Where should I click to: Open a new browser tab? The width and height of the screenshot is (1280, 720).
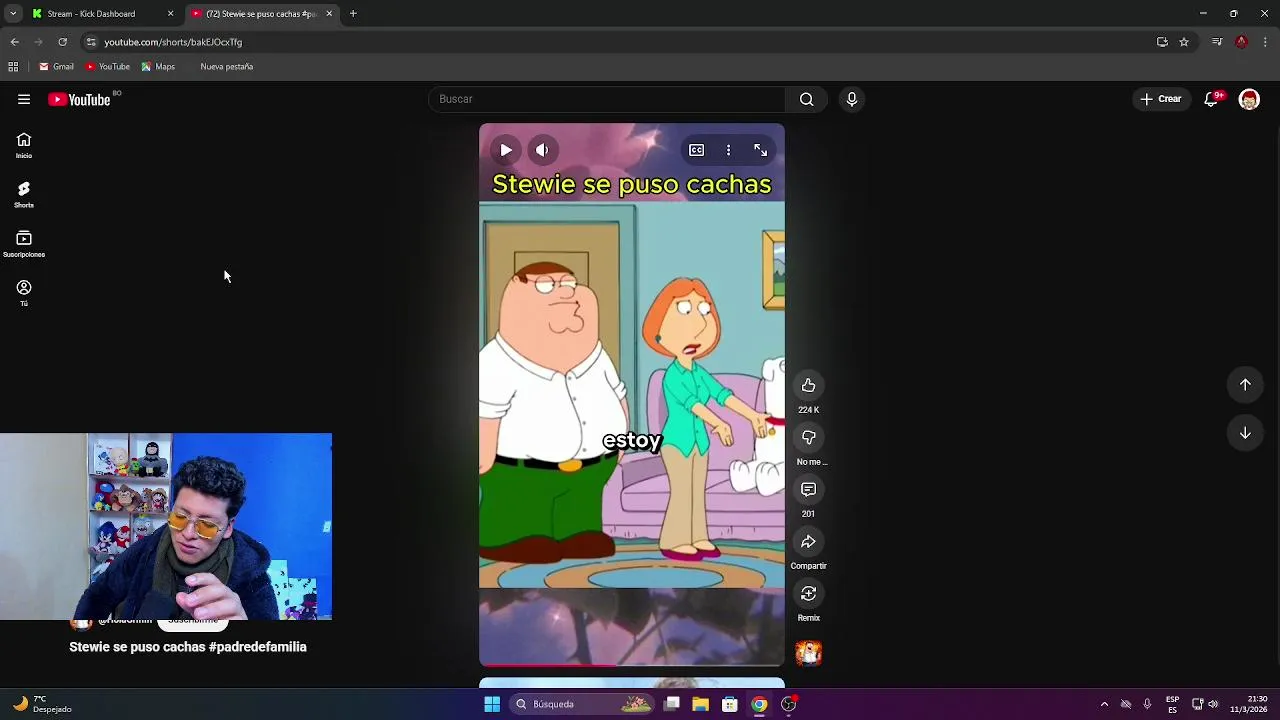click(x=353, y=14)
